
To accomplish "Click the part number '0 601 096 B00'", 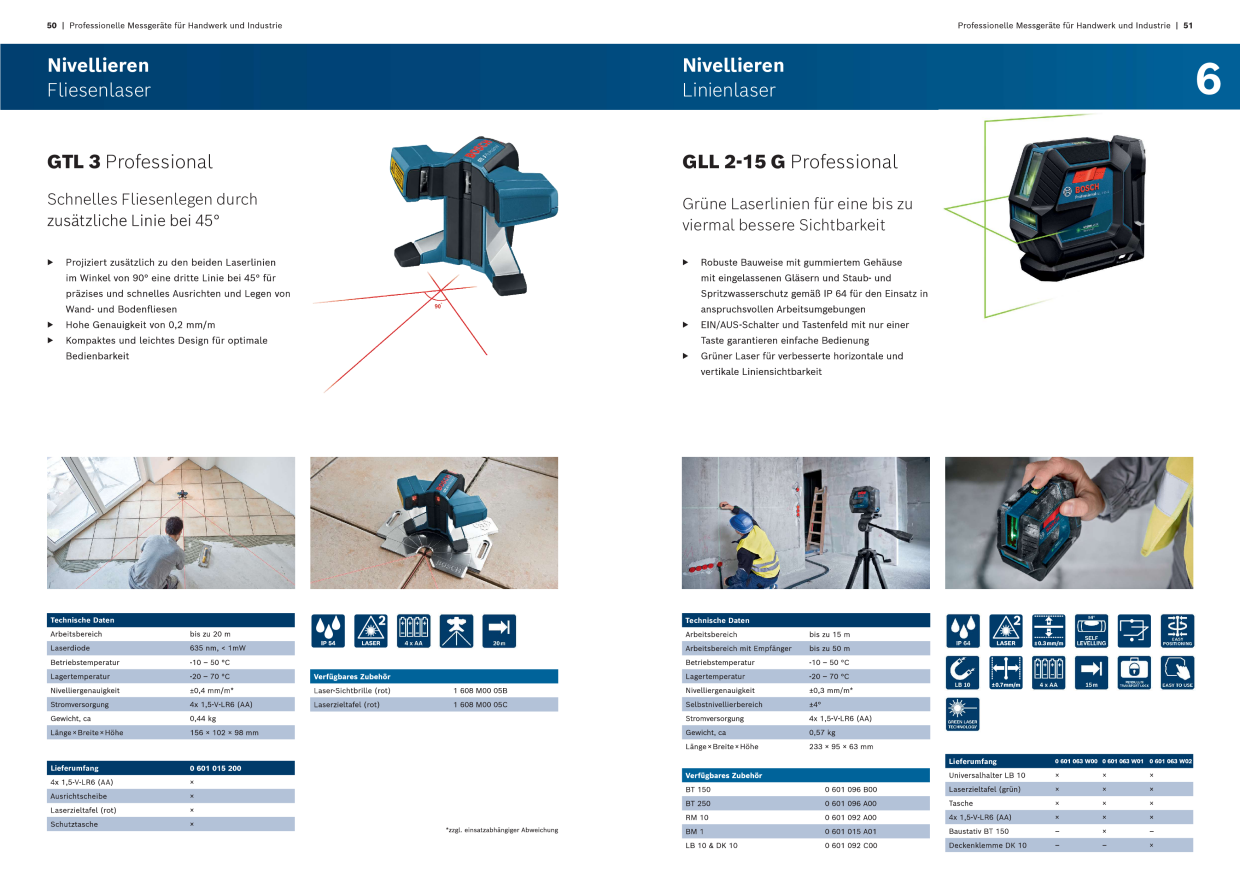I will point(850,789).
